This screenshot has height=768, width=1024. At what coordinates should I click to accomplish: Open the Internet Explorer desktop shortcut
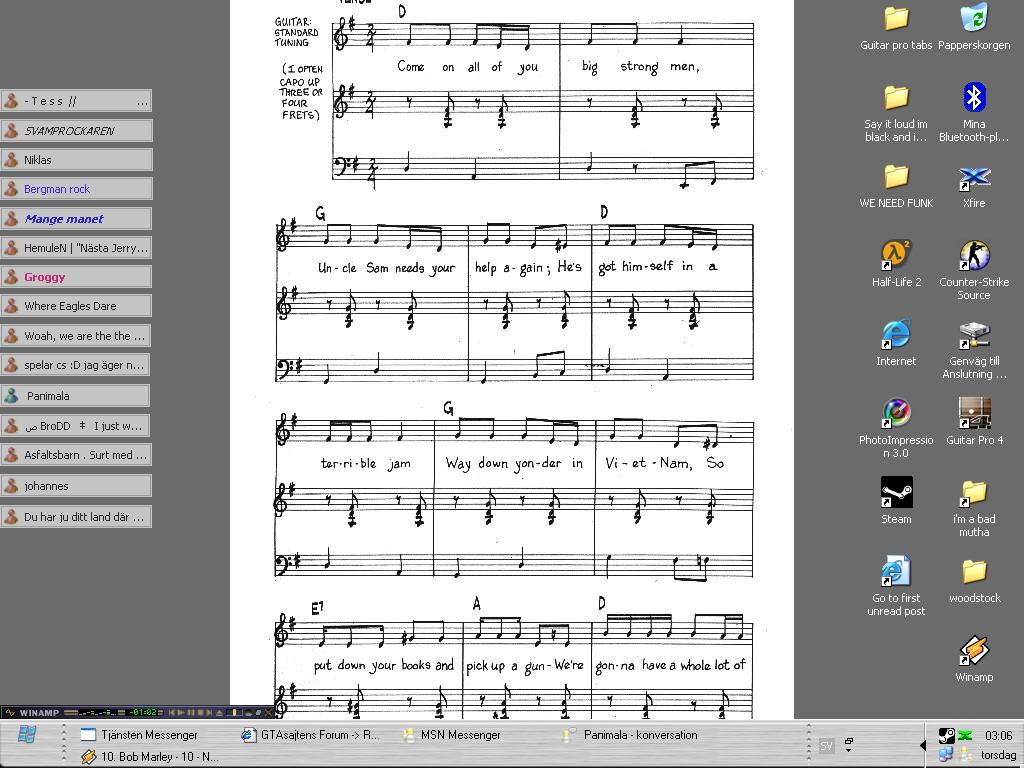pyautogui.click(x=896, y=344)
